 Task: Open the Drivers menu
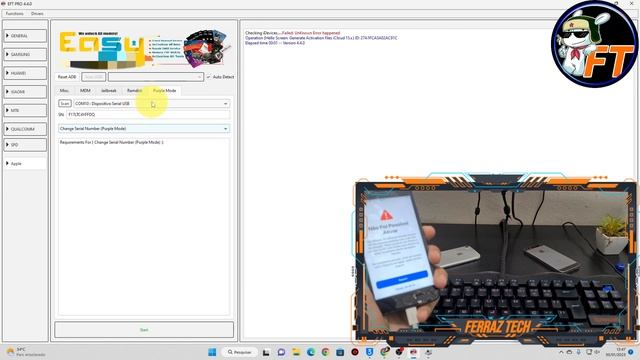(37, 13)
